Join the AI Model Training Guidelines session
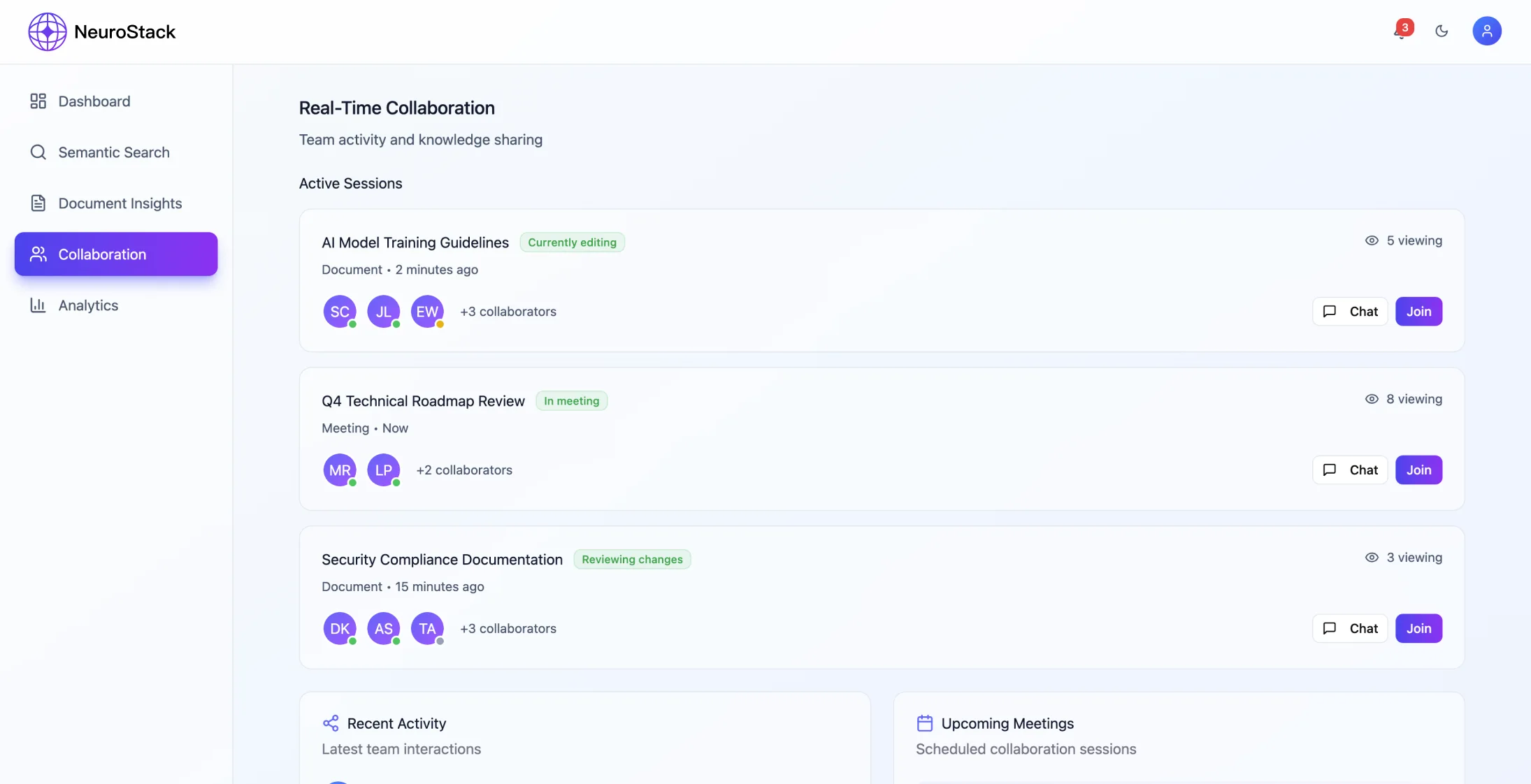 (1418, 311)
